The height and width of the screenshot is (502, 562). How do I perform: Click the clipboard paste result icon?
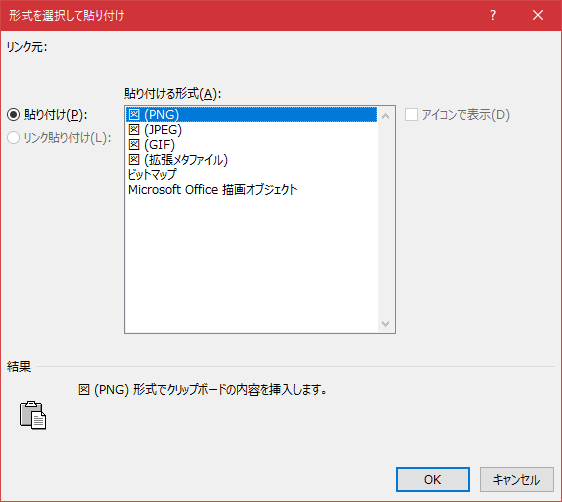coord(33,415)
